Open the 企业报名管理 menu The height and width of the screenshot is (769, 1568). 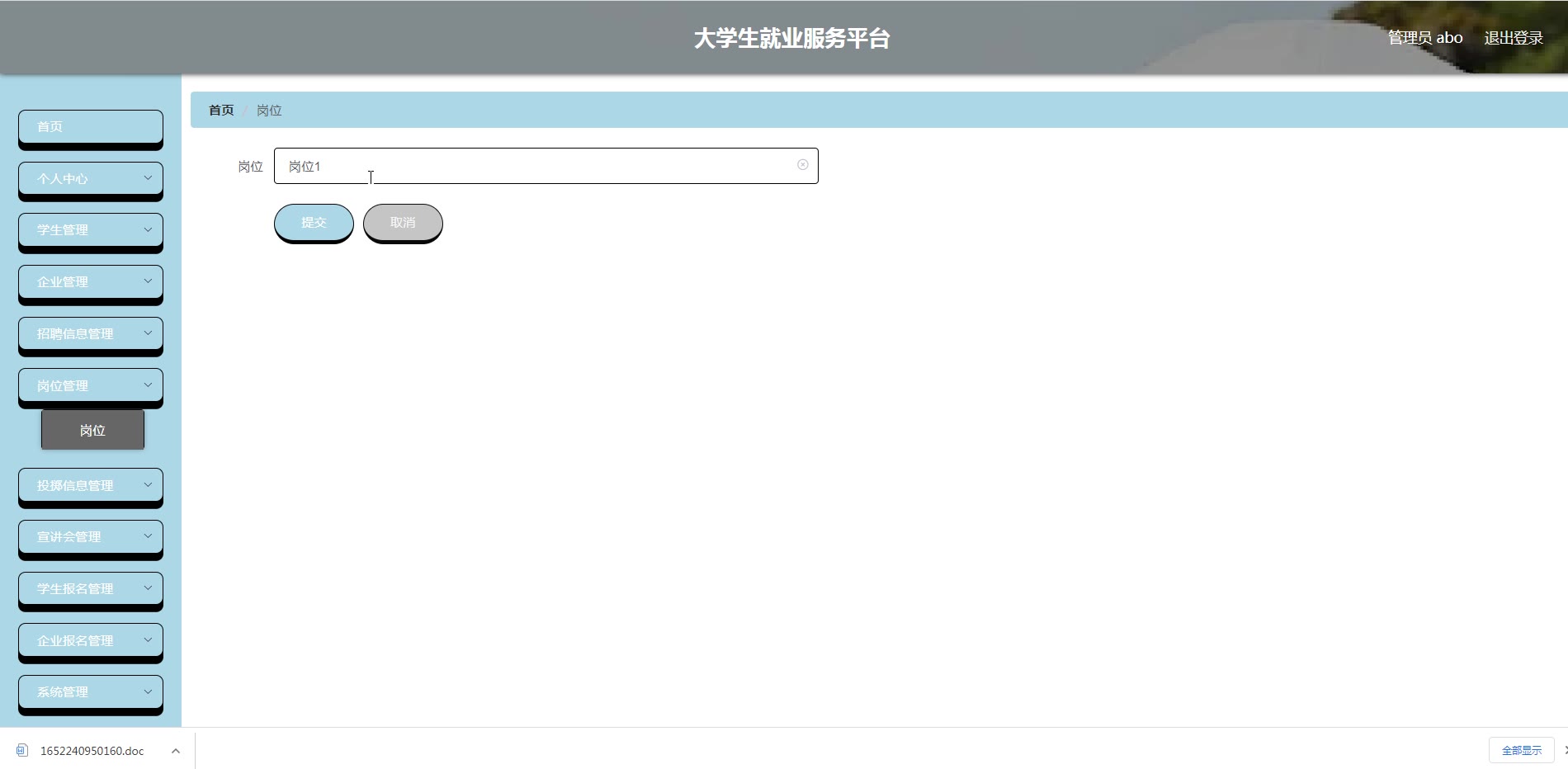91,640
